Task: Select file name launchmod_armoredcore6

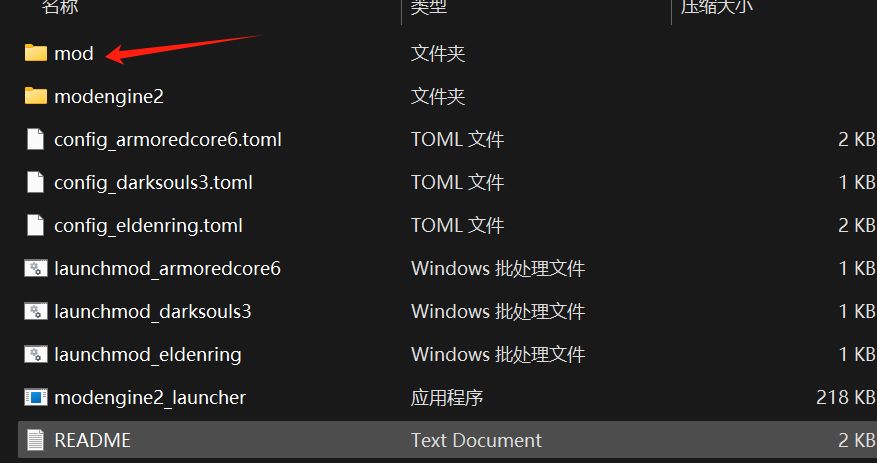Action: click(167, 268)
